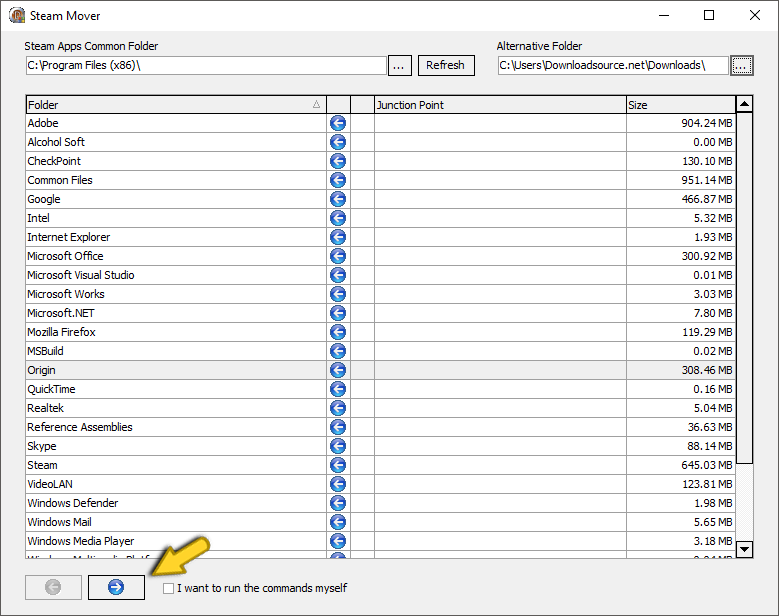The width and height of the screenshot is (779, 616).
Task: Browse for the Steam Apps Common Folder
Action: tap(399, 65)
